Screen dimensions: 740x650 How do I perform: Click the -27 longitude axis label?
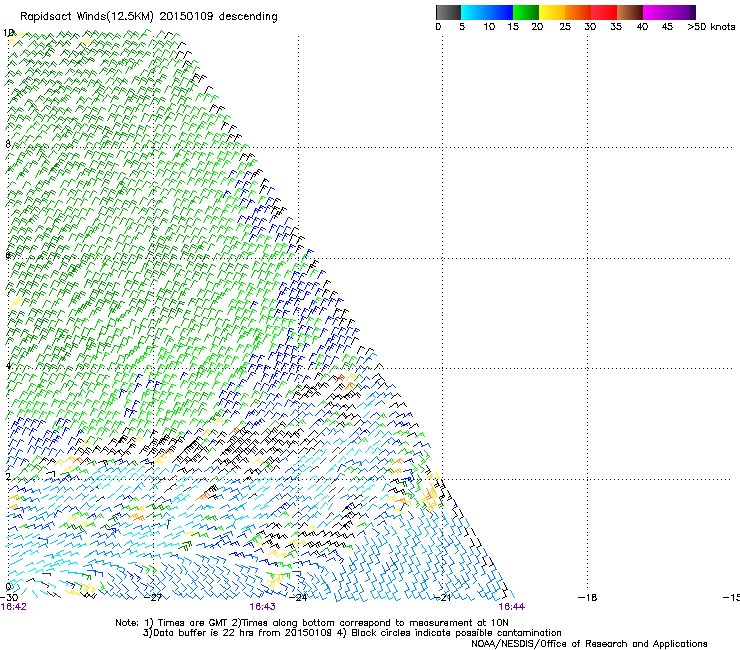(154, 597)
